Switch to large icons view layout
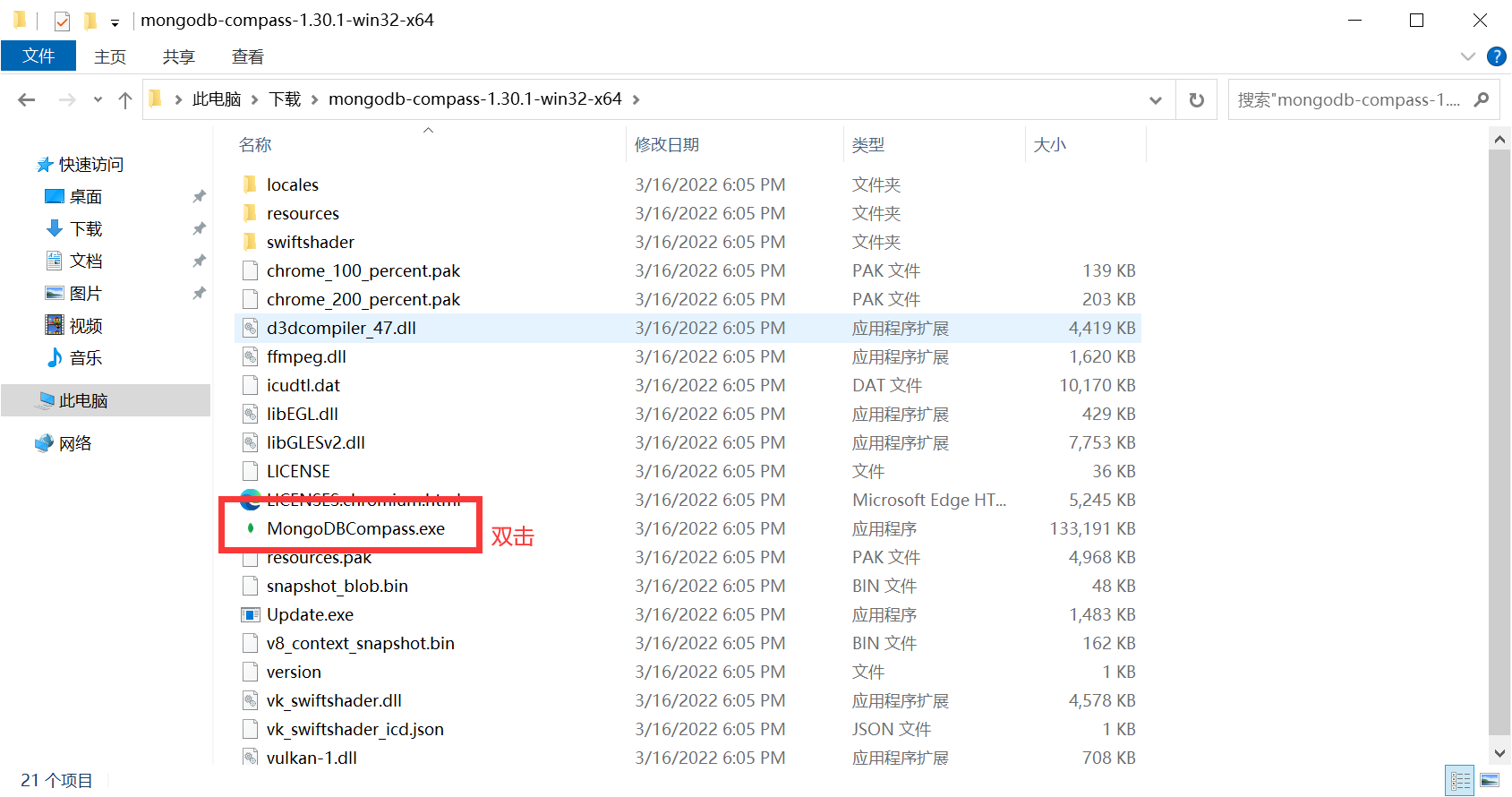Image resolution: width=1512 pixels, height=797 pixels. pyautogui.click(x=1491, y=780)
